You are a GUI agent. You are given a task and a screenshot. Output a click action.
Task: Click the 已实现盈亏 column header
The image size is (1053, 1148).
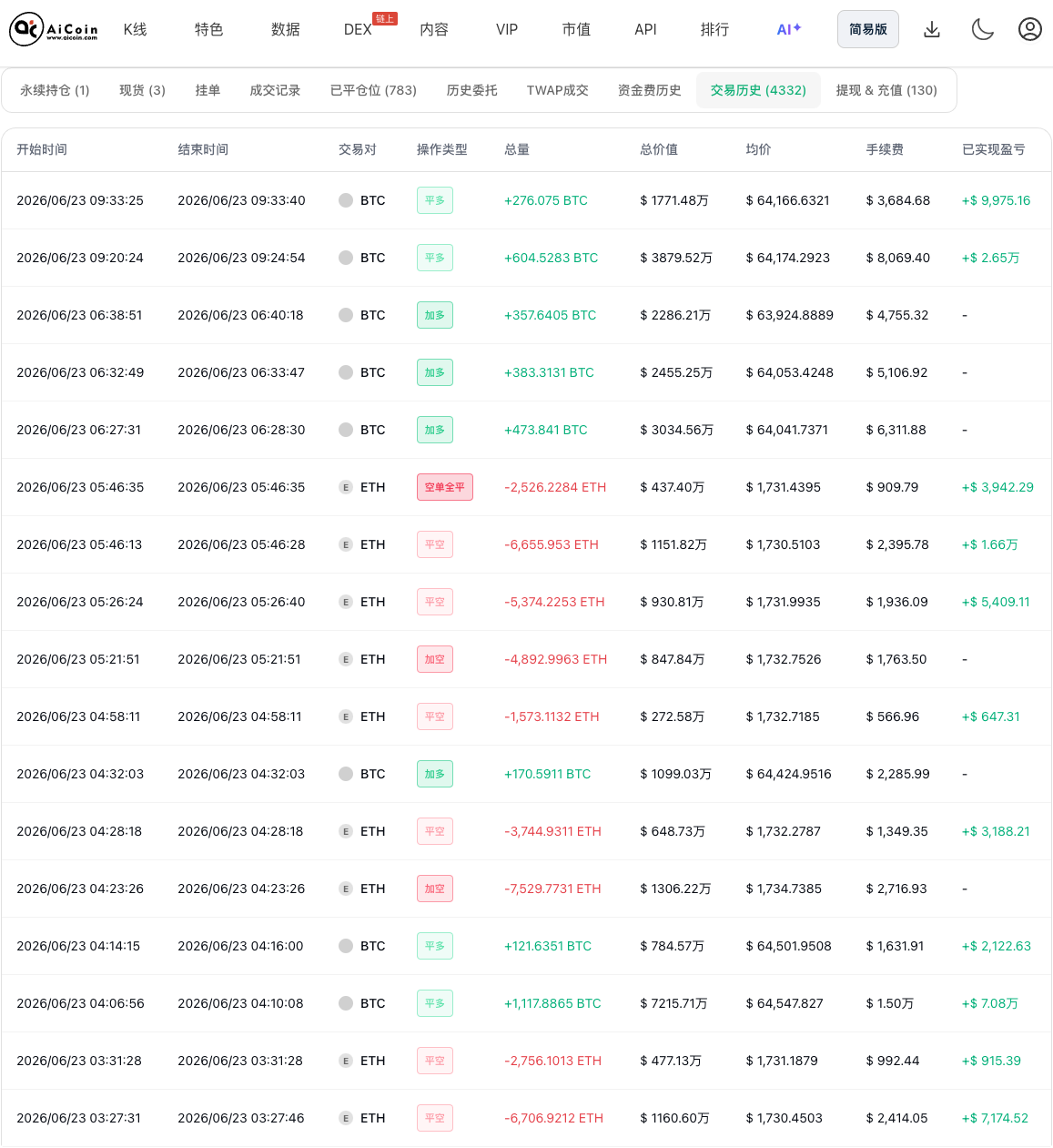[993, 149]
